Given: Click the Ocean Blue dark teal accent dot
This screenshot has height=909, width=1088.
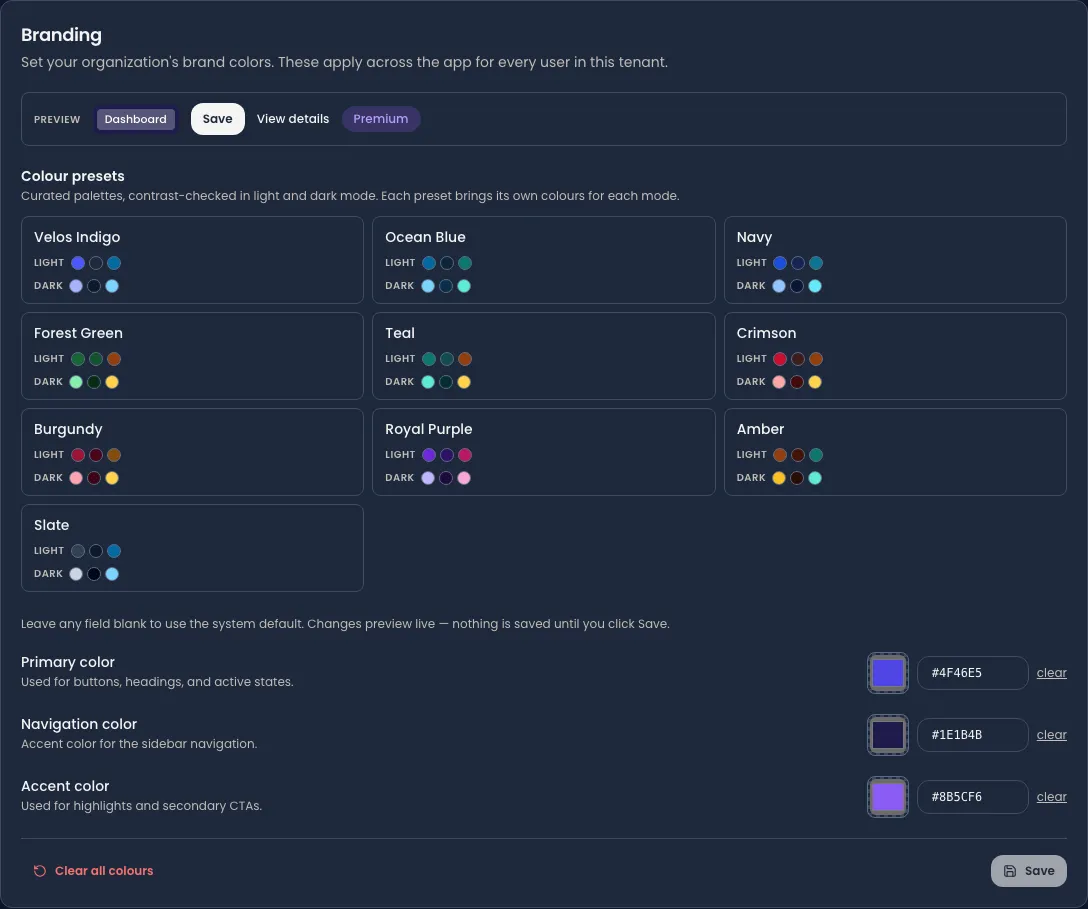Looking at the screenshot, I should coord(464,286).
